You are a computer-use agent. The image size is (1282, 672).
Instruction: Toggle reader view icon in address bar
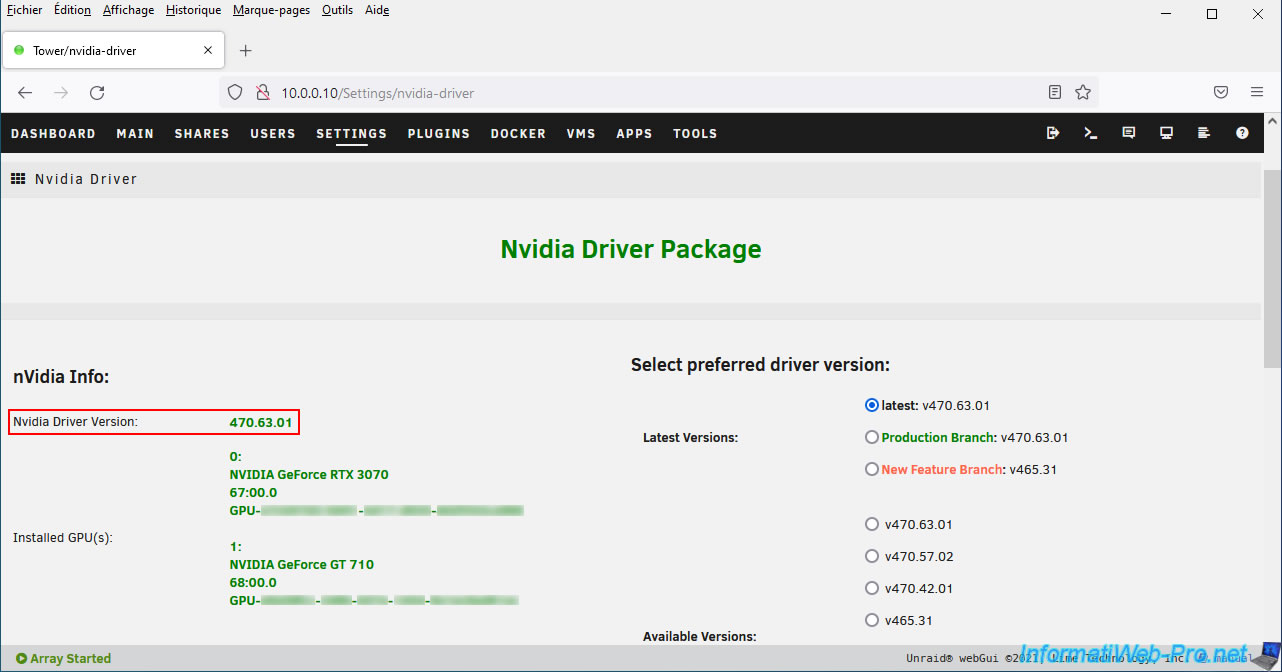click(x=1055, y=93)
